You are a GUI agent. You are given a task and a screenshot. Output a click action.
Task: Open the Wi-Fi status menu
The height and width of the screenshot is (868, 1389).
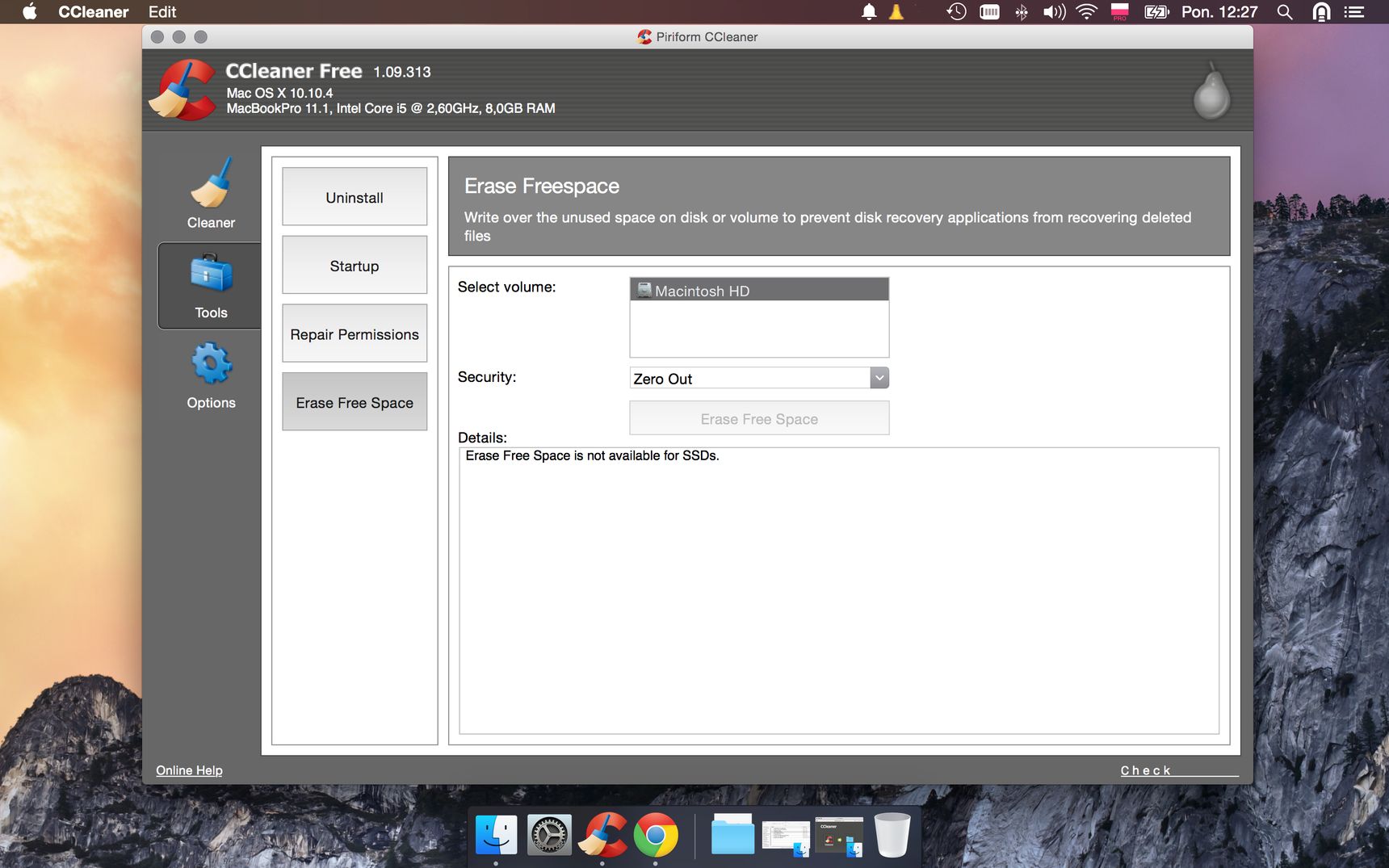pyautogui.click(x=1087, y=11)
